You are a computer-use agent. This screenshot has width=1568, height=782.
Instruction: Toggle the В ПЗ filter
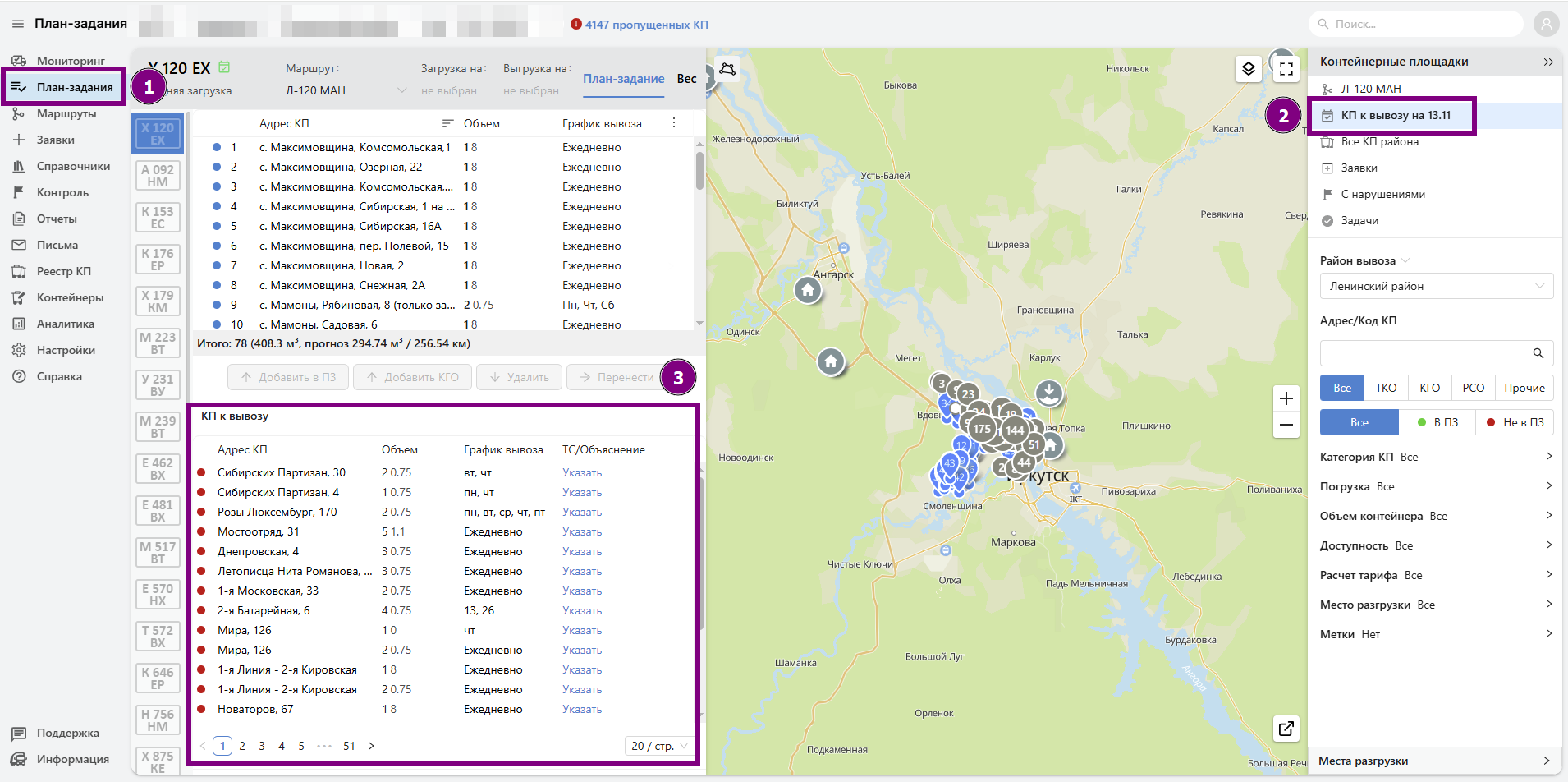pos(1437,422)
